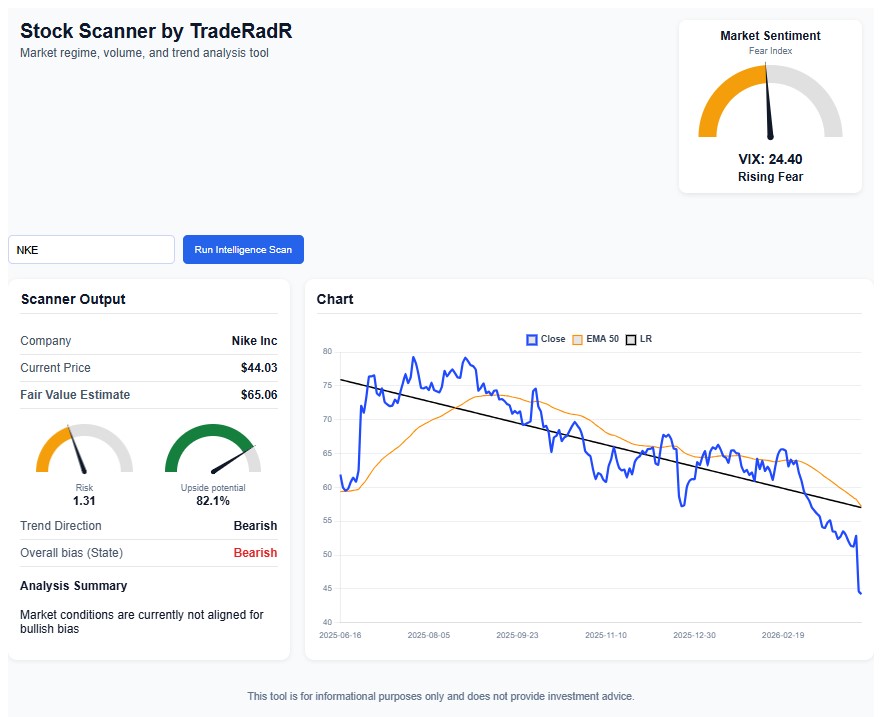This screenshot has height=717, width=880.
Task: Click the VIX 24.40 reading under the gauge
Action: click(x=769, y=159)
